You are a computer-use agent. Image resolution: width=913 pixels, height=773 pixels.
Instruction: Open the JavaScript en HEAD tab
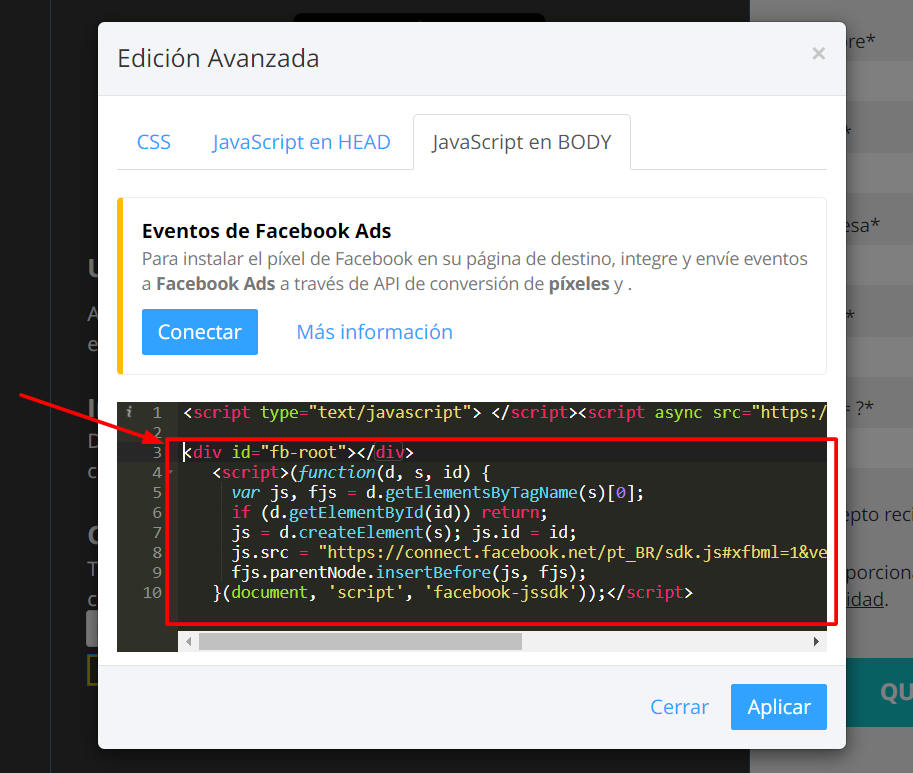click(x=301, y=142)
